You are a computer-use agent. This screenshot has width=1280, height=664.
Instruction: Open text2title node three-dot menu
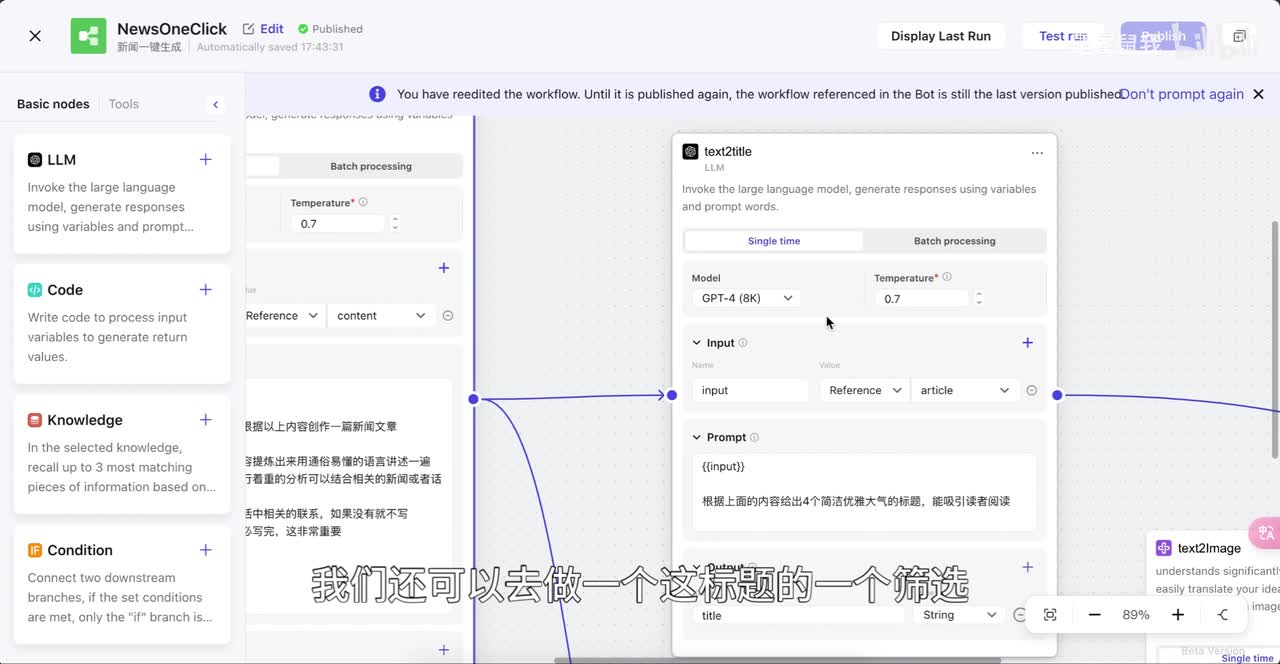(x=1037, y=153)
